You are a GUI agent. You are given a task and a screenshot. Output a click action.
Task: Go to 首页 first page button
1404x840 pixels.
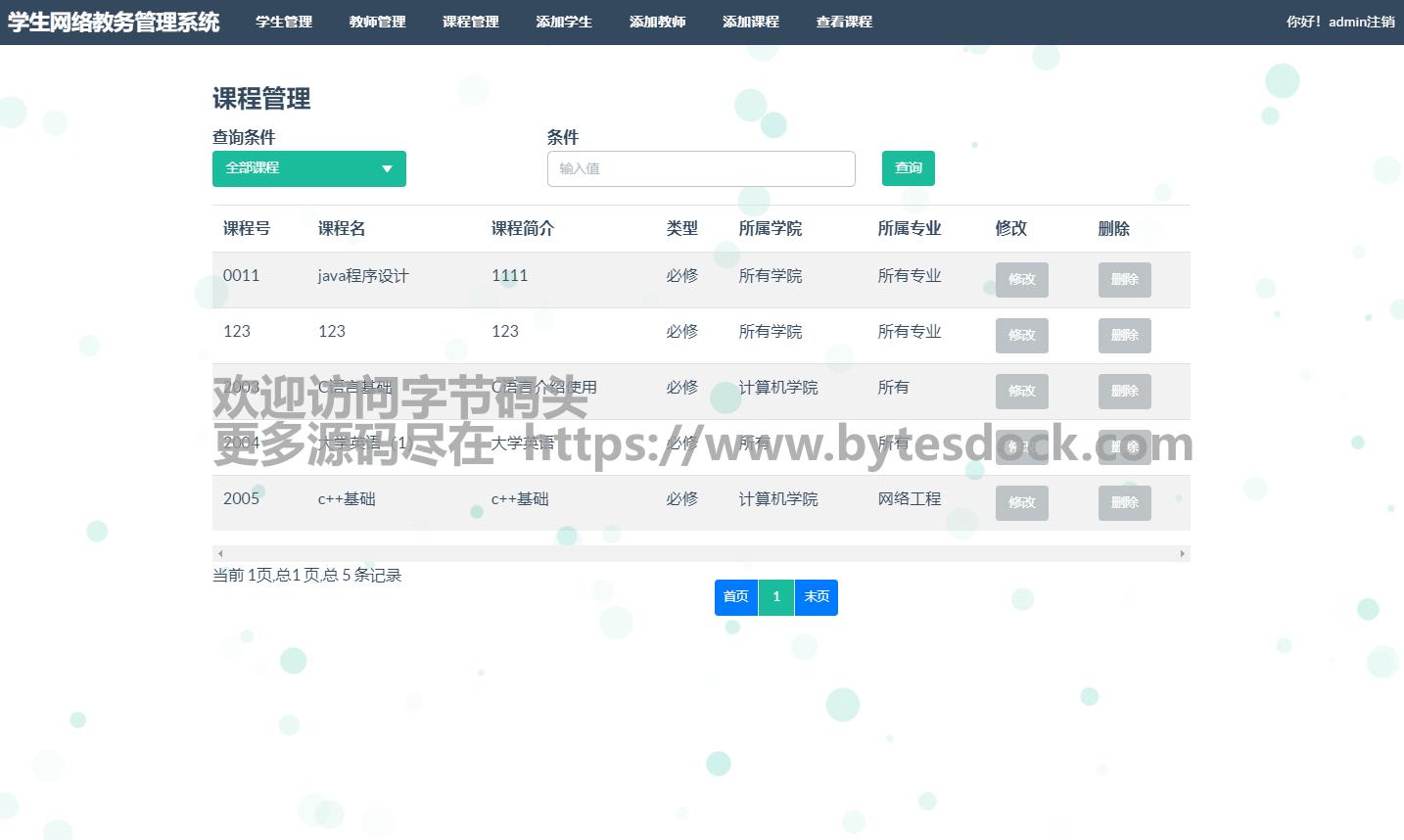(x=735, y=597)
